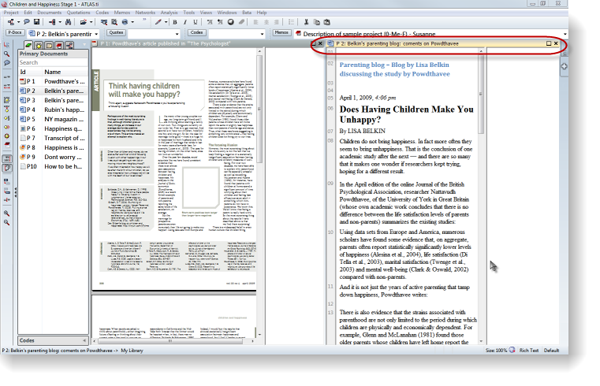
Task: Switch to the yellow-dot Codes side panel tab
Action: 39,46
